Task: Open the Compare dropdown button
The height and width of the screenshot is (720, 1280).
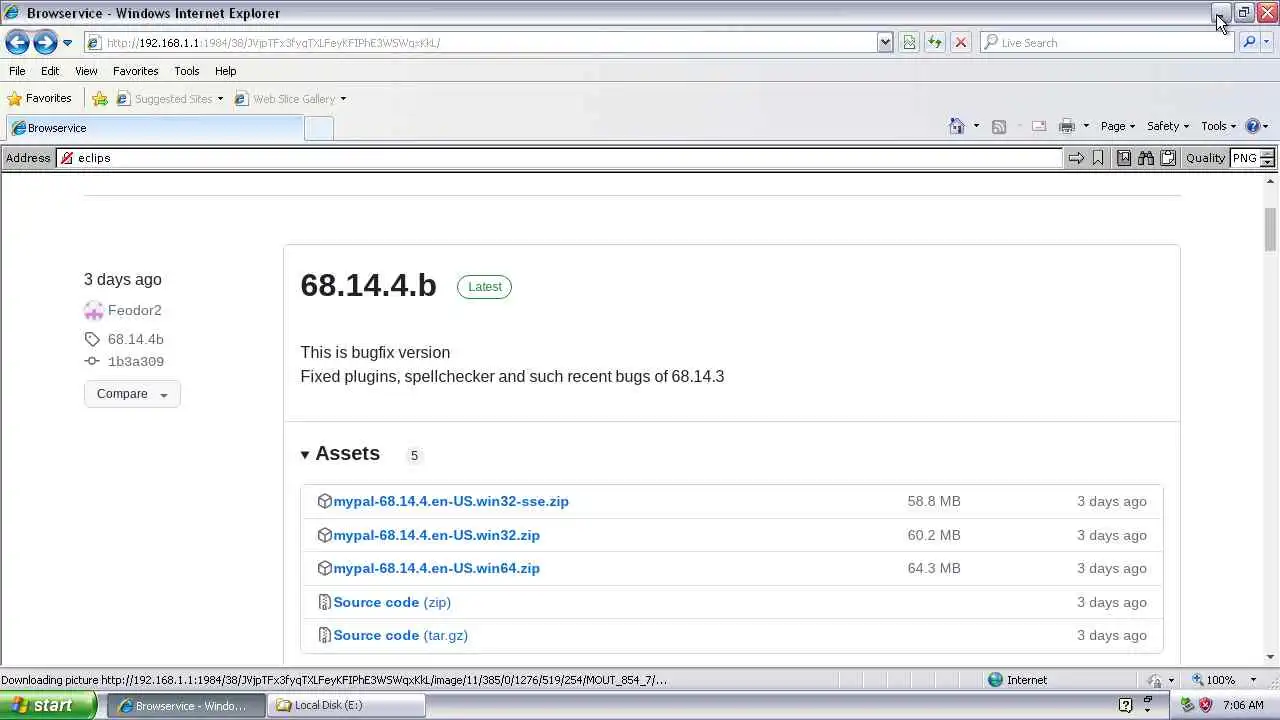Action: coord(132,394)
